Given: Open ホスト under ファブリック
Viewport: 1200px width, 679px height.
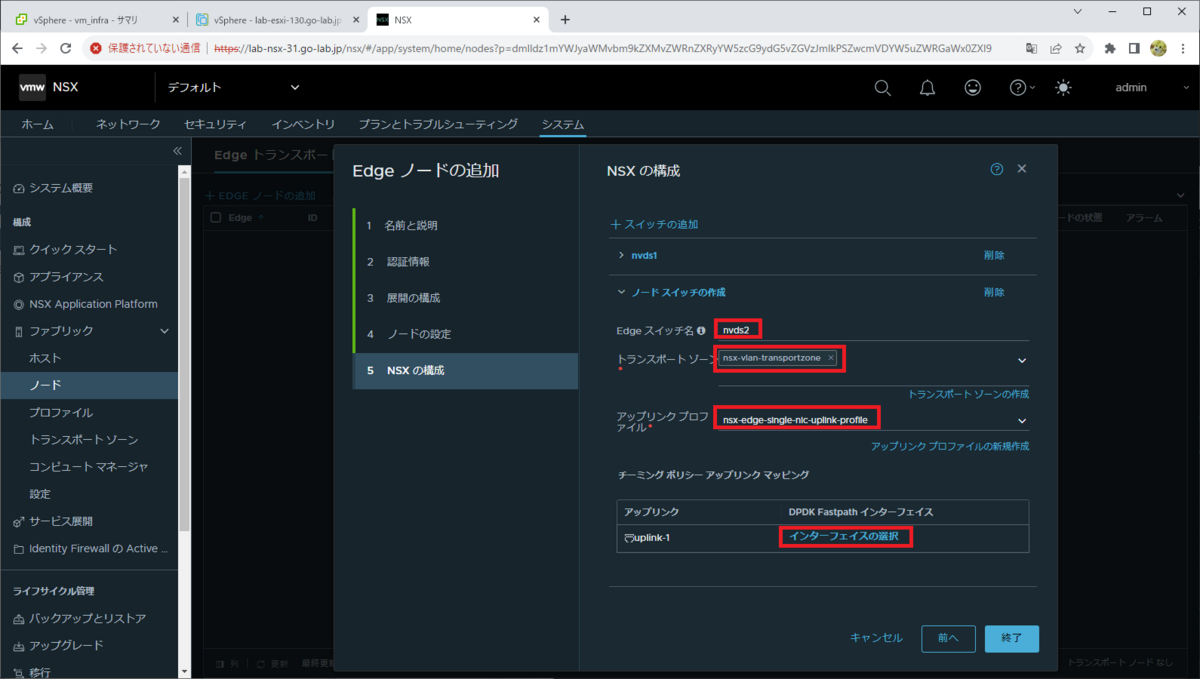Looking at the screenshot, I should 46,358.
